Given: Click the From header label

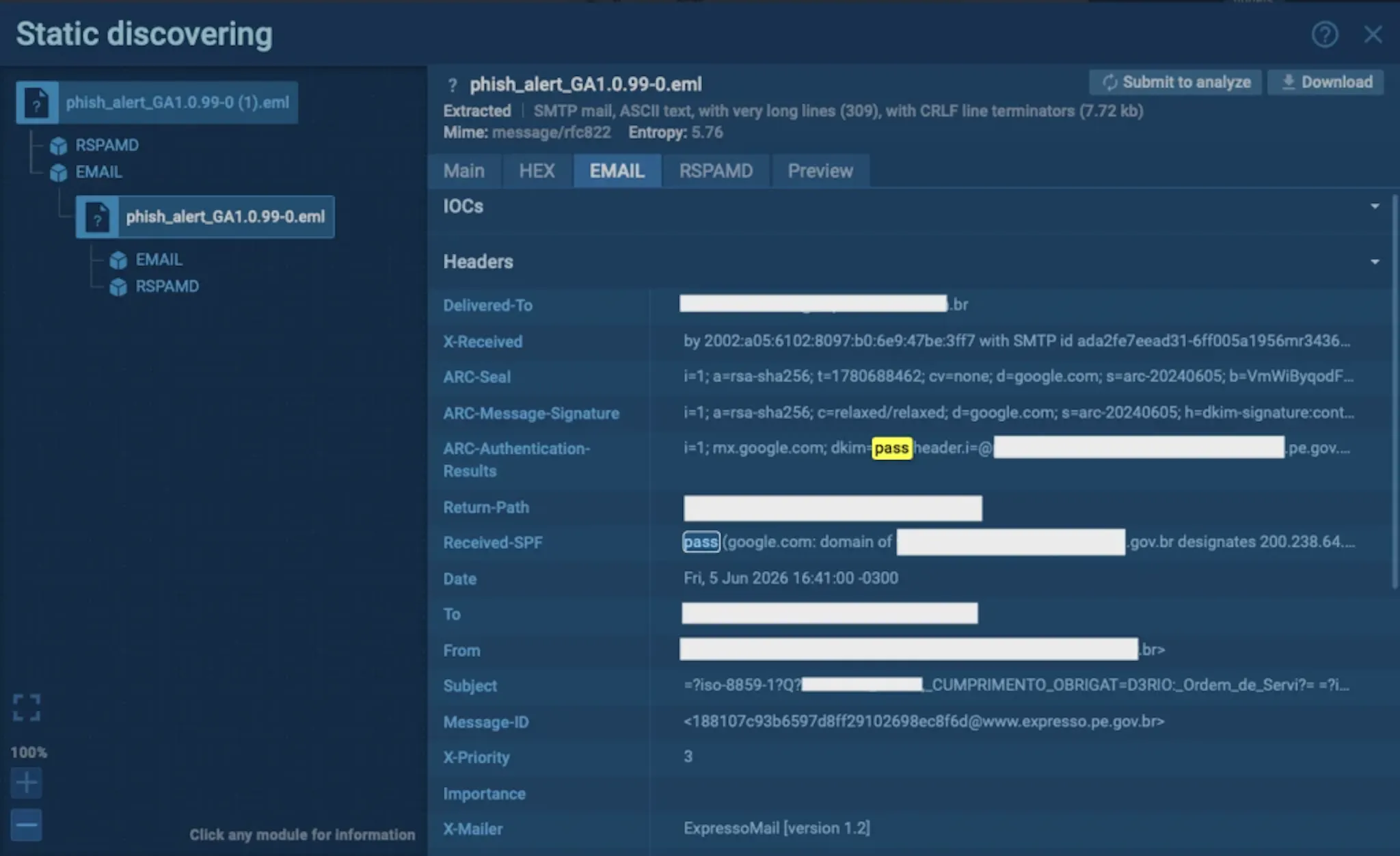Looking at the screenshot, I should click(x=461, y=650).
